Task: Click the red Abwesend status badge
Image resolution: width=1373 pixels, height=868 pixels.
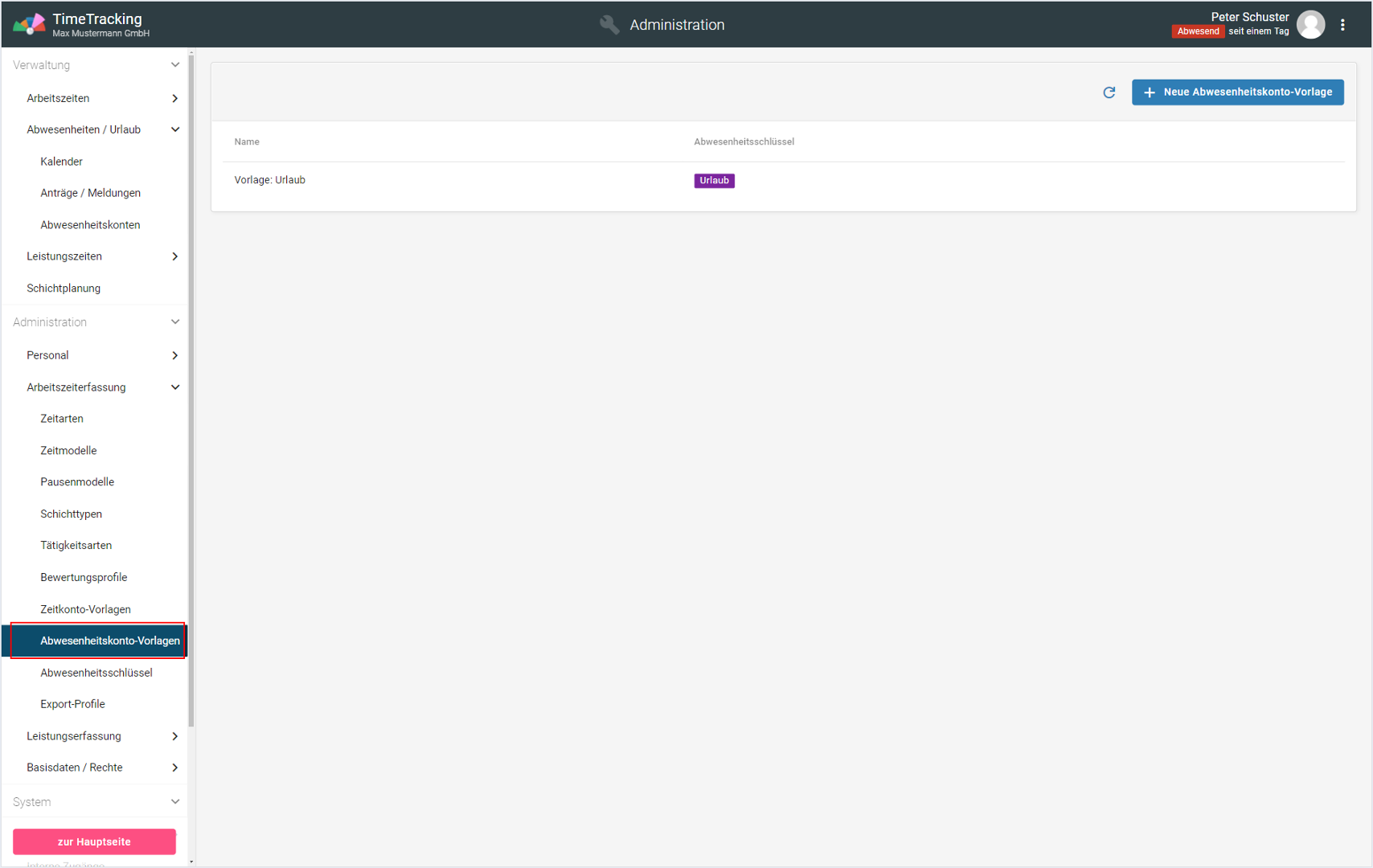Action: [1197, 31]
